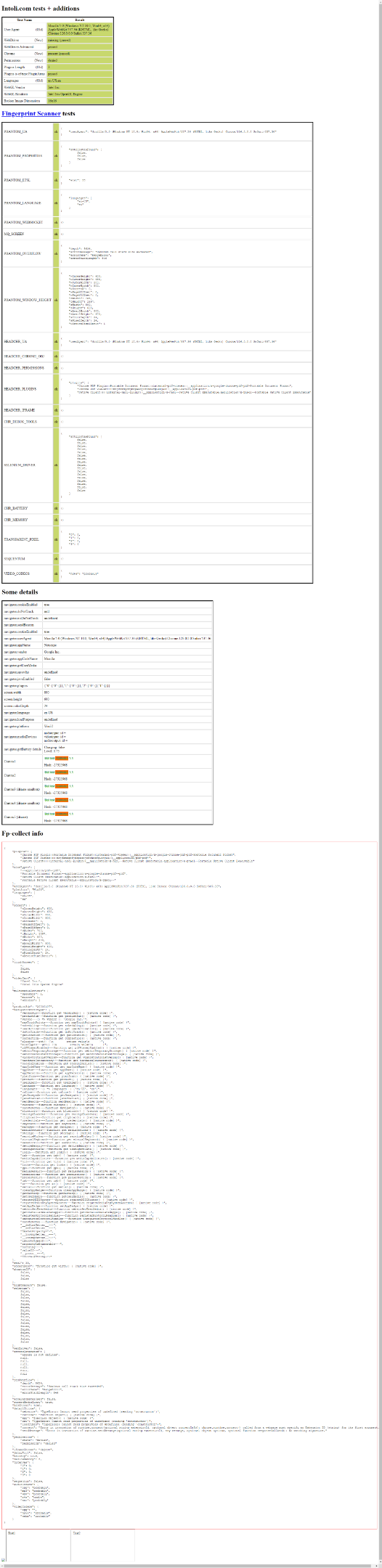
Task: Click the VIDEO_CODECS test name
Action: pyautogui.click(x=18, y=573)
